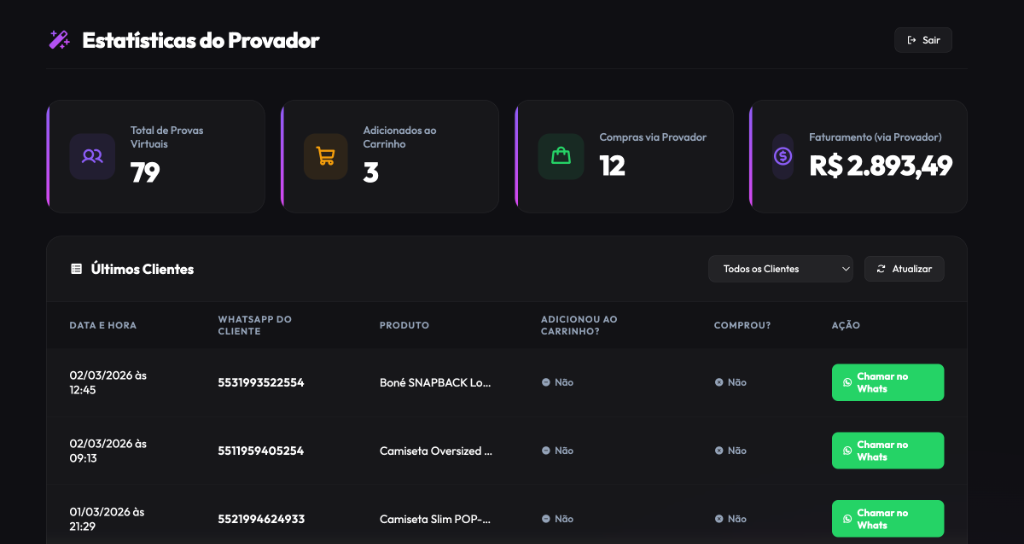Click the green shopping bag icon
Screen dimensions: 1024x544
click(x=560, y=156)
